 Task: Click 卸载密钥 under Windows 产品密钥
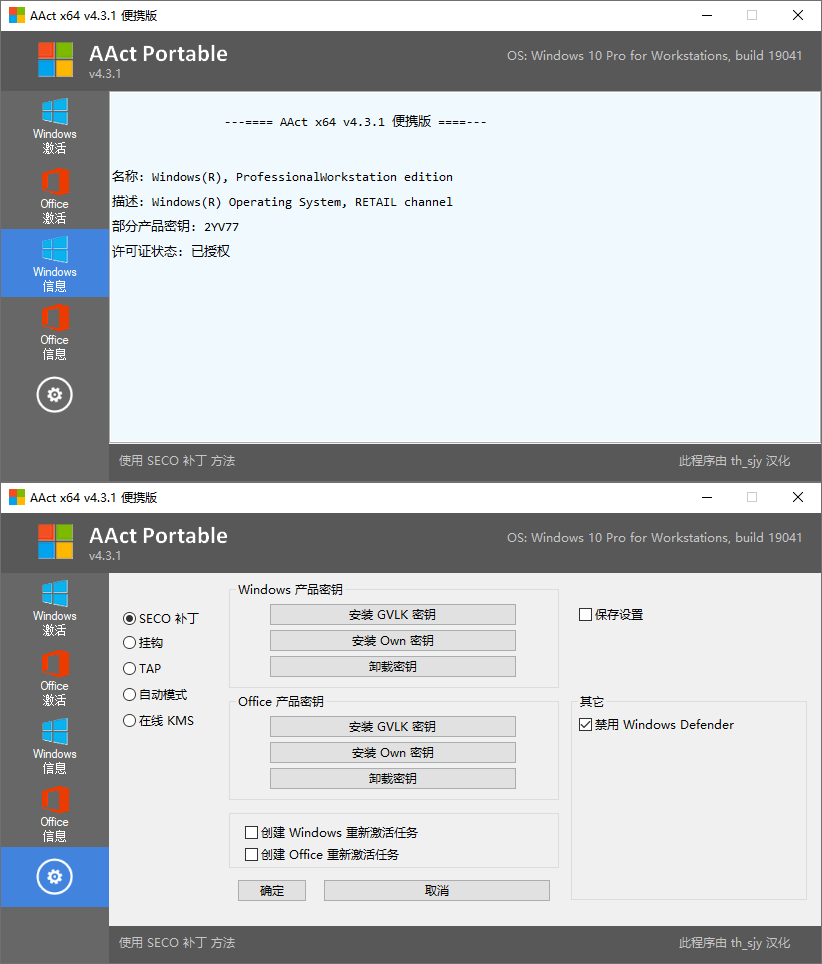coord(393,666)
